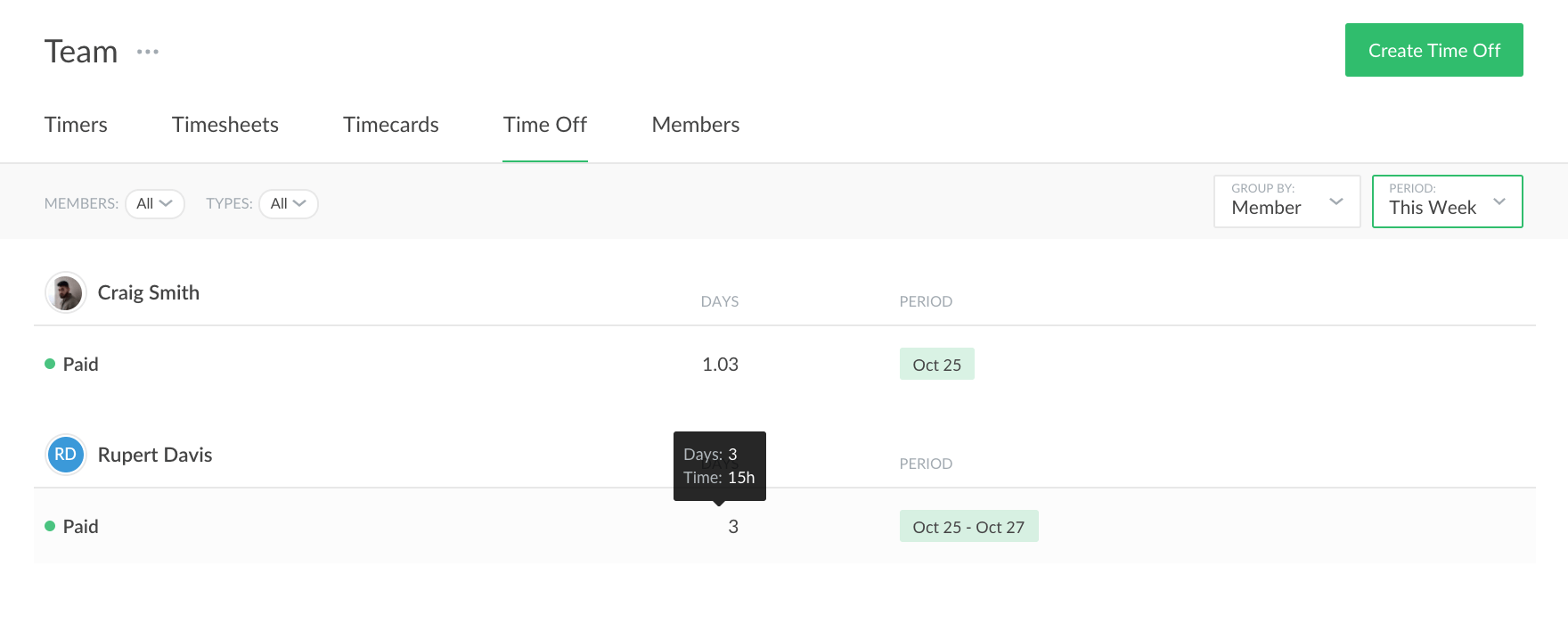Screen dimensions: 1568x624
Task: Click the 1.03 days value
Action: coord(720,365)
